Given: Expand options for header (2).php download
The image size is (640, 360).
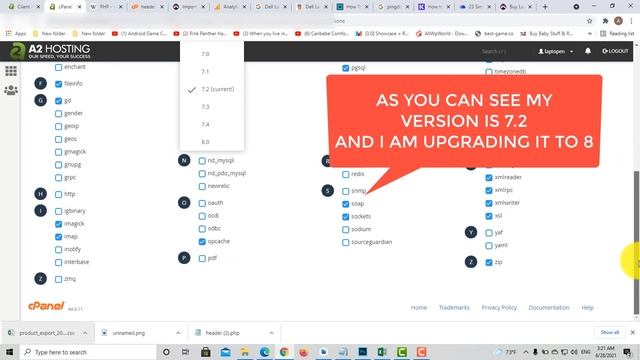Looking at the screenshot, I should [x=271, y=333].
